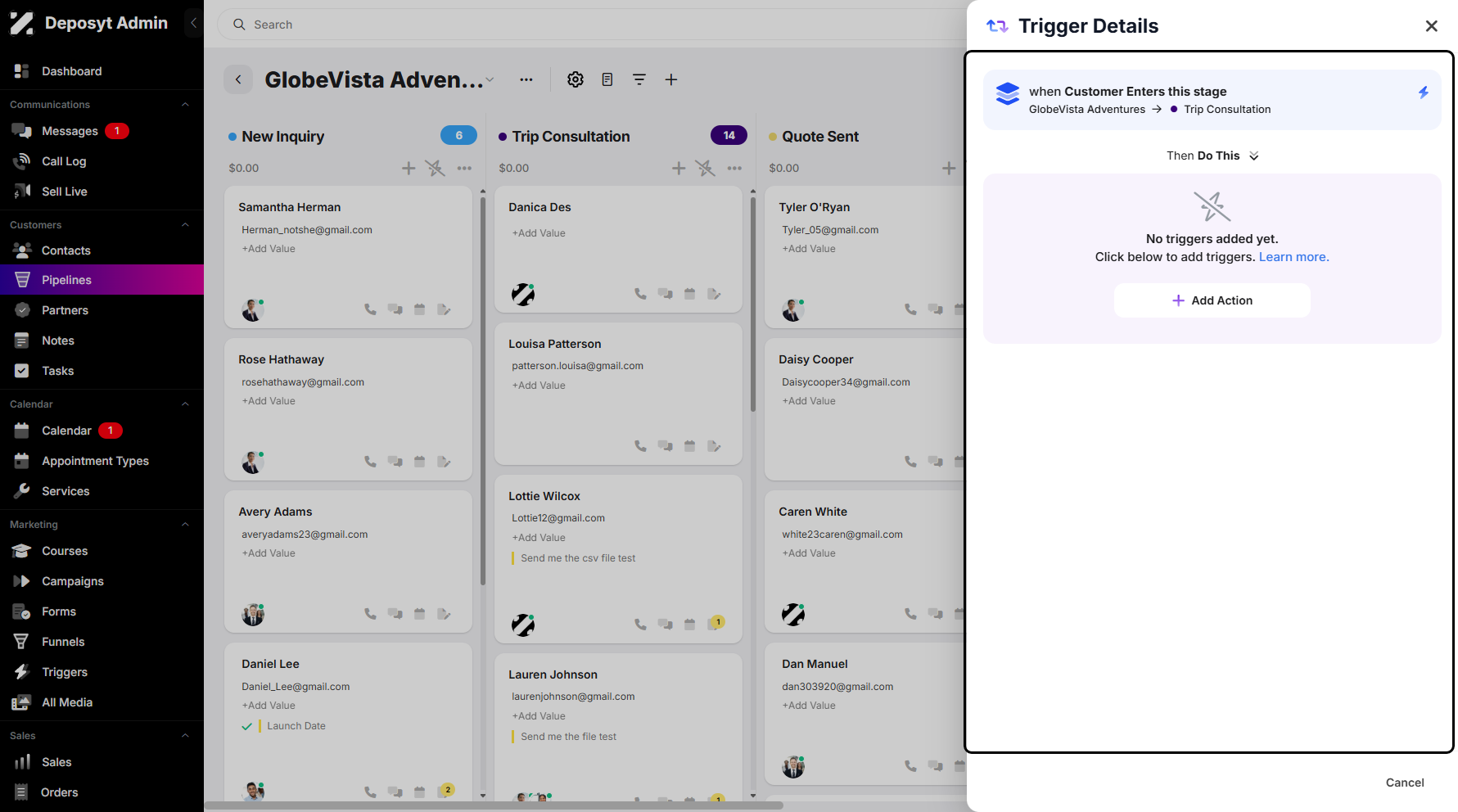This screenshot has width=1458, height=812.
Task: Open Samantha Herman's assignee avatar
Action: tap(253, 310)
